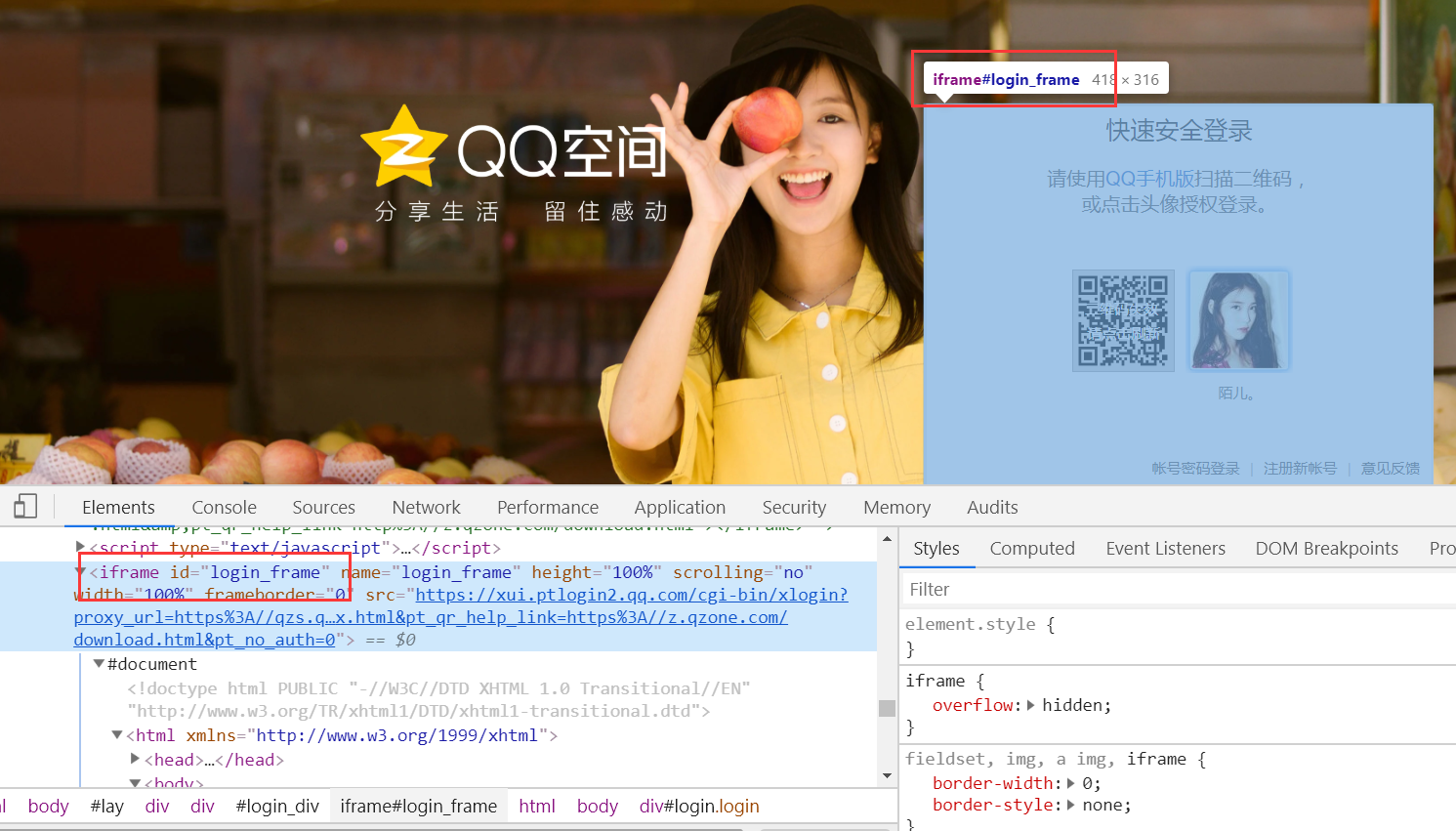This screenshot has height=831, width=1456.
Task: Collapse the #document node
Action: pos(99,664)
